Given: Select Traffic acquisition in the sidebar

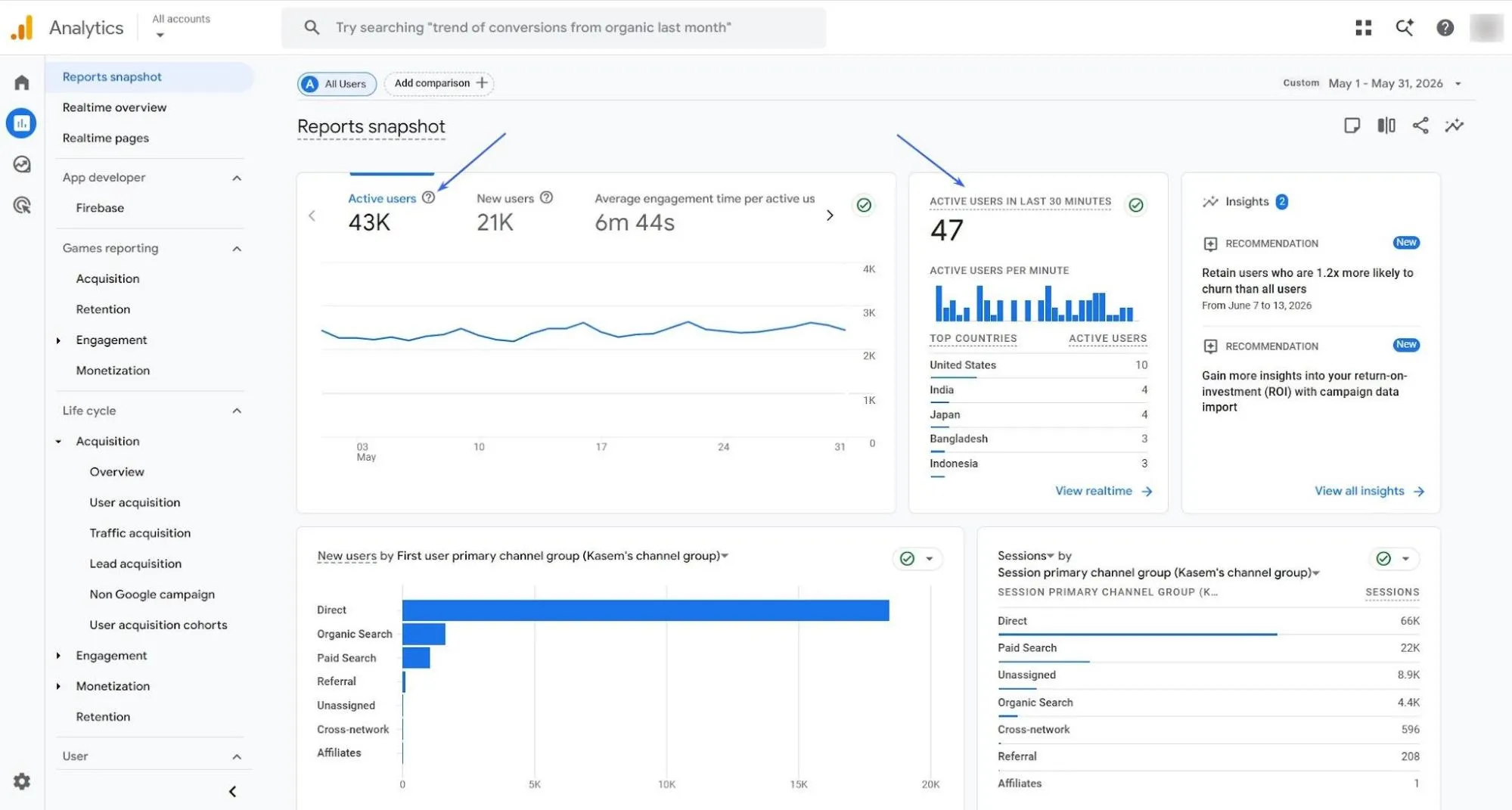Looking at the screenshot, I should 140,533.
